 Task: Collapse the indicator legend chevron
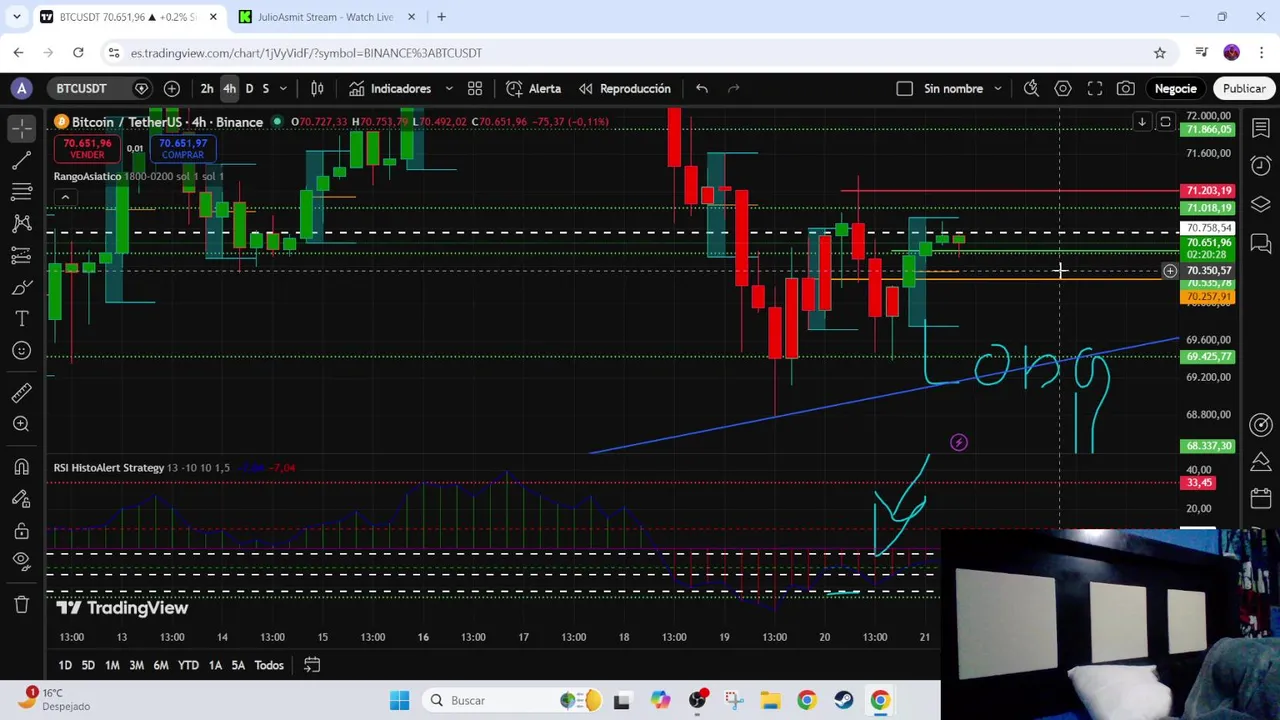click(65, 197)
